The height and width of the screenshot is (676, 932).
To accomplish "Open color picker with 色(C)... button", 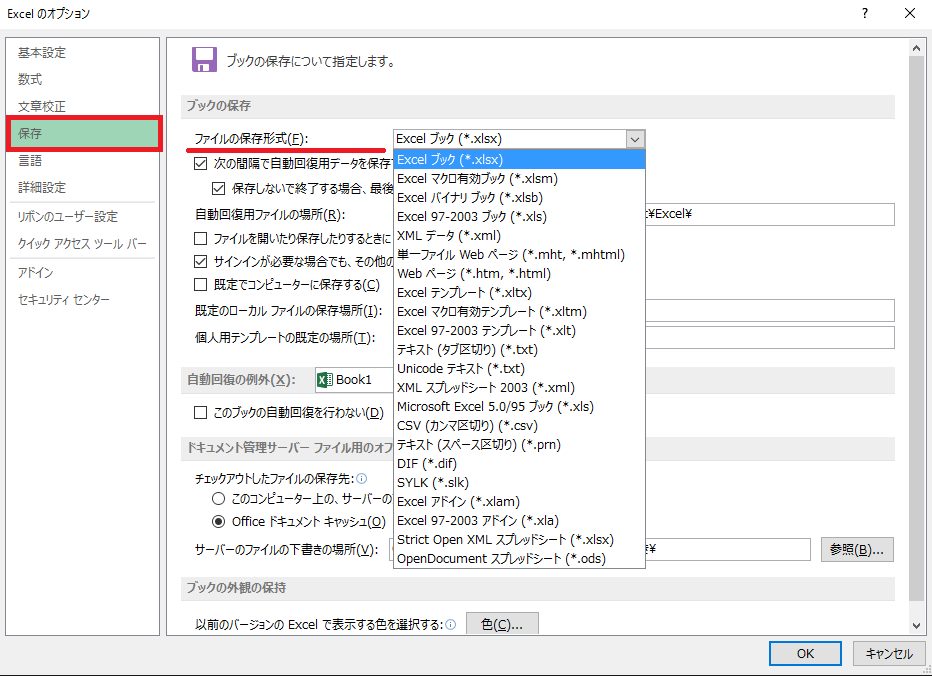I will 502,625.
